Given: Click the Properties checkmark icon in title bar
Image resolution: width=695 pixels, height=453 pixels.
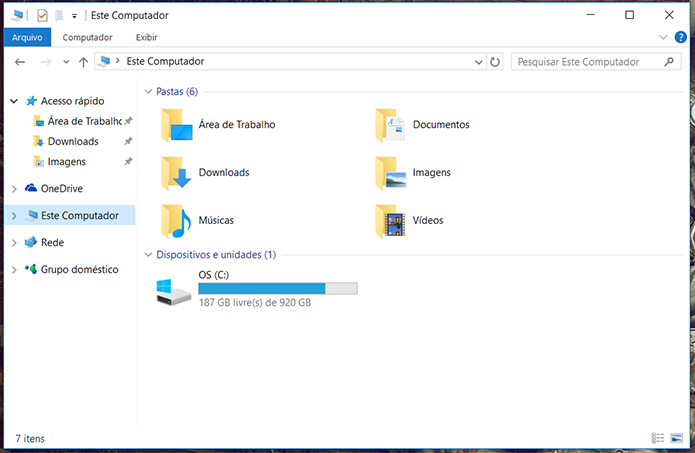Looking at the screenshot, I should click(42, 16).
